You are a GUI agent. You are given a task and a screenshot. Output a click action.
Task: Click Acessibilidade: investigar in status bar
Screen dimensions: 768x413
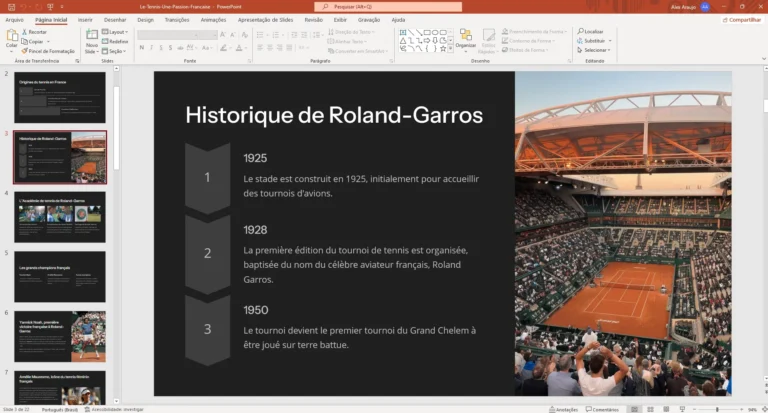click(114, 410)
